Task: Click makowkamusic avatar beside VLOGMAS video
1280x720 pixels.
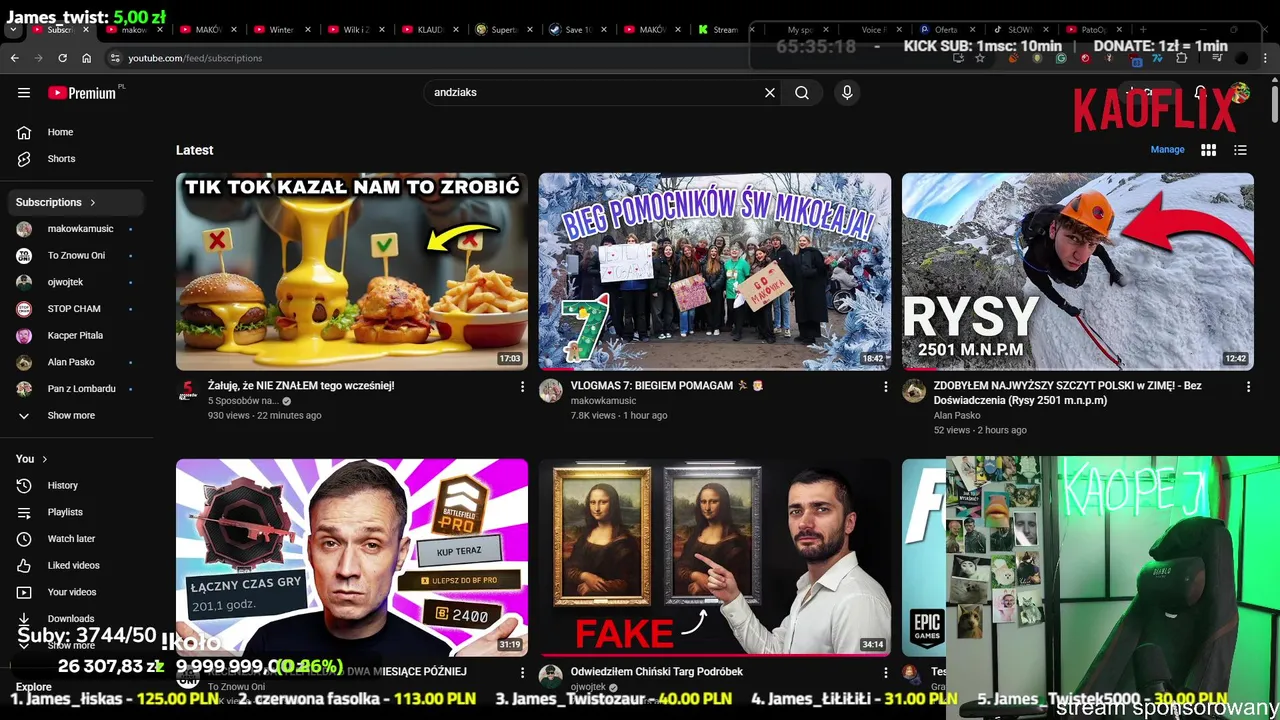Action: coord(551,391)
